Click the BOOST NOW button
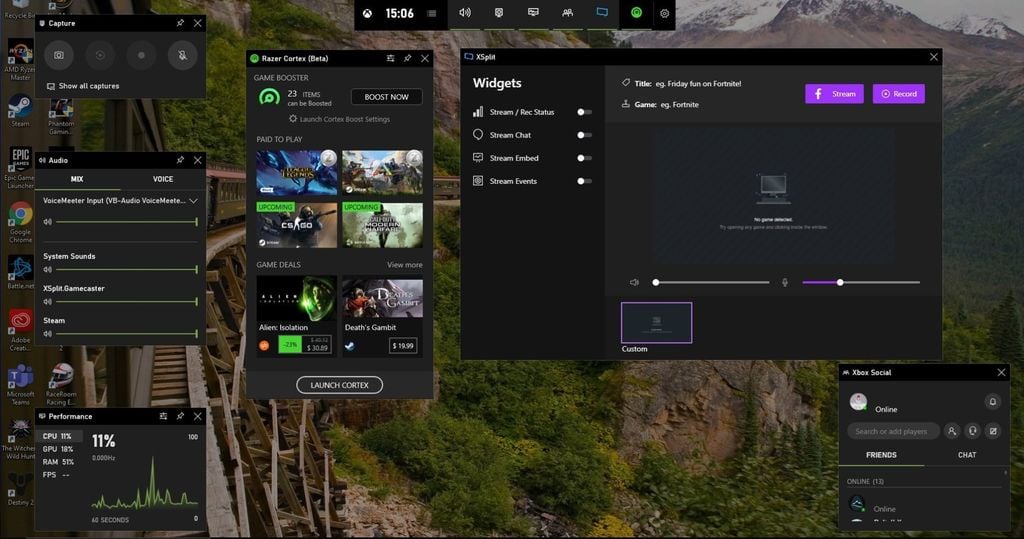The width and height of the screenshot is (1024, 539). (x=387, y=97)
